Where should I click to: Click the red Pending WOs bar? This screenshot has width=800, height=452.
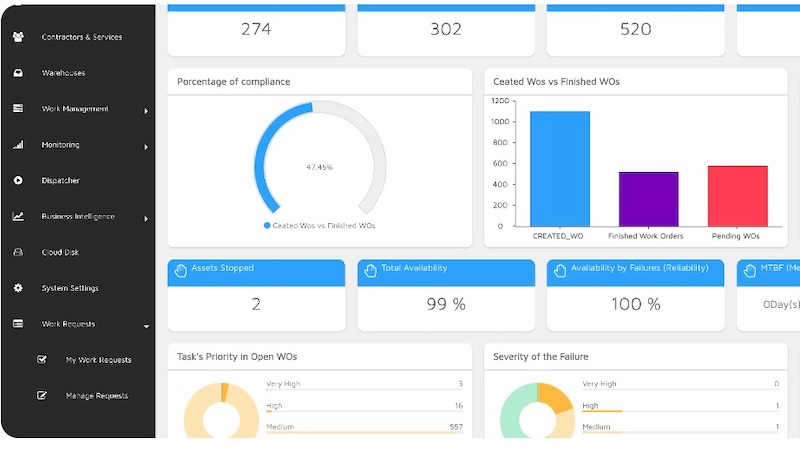737,196
